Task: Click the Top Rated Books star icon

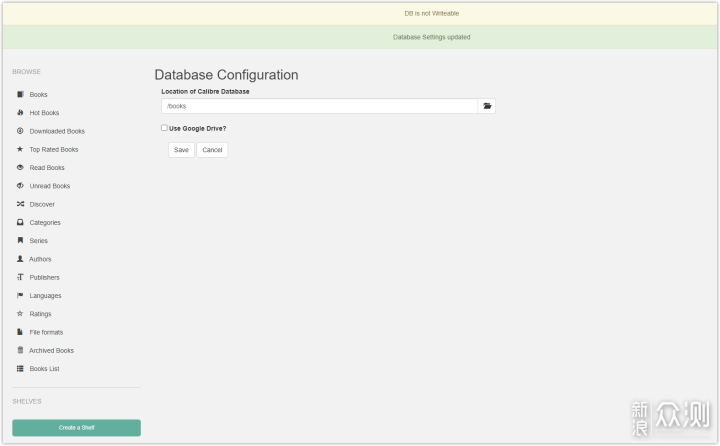Action: point(20,149)
